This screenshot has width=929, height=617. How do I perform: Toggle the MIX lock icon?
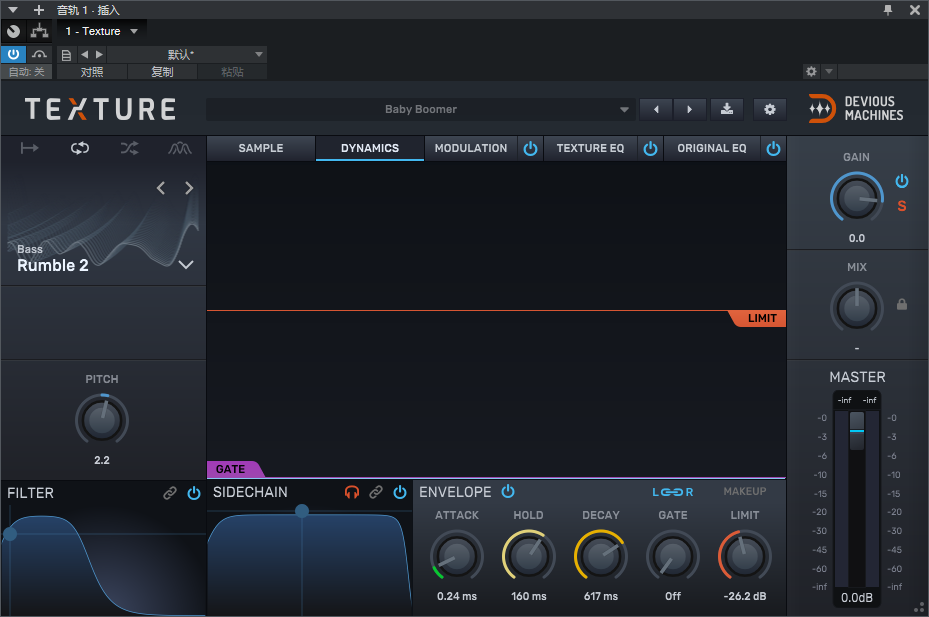point(902,304)
